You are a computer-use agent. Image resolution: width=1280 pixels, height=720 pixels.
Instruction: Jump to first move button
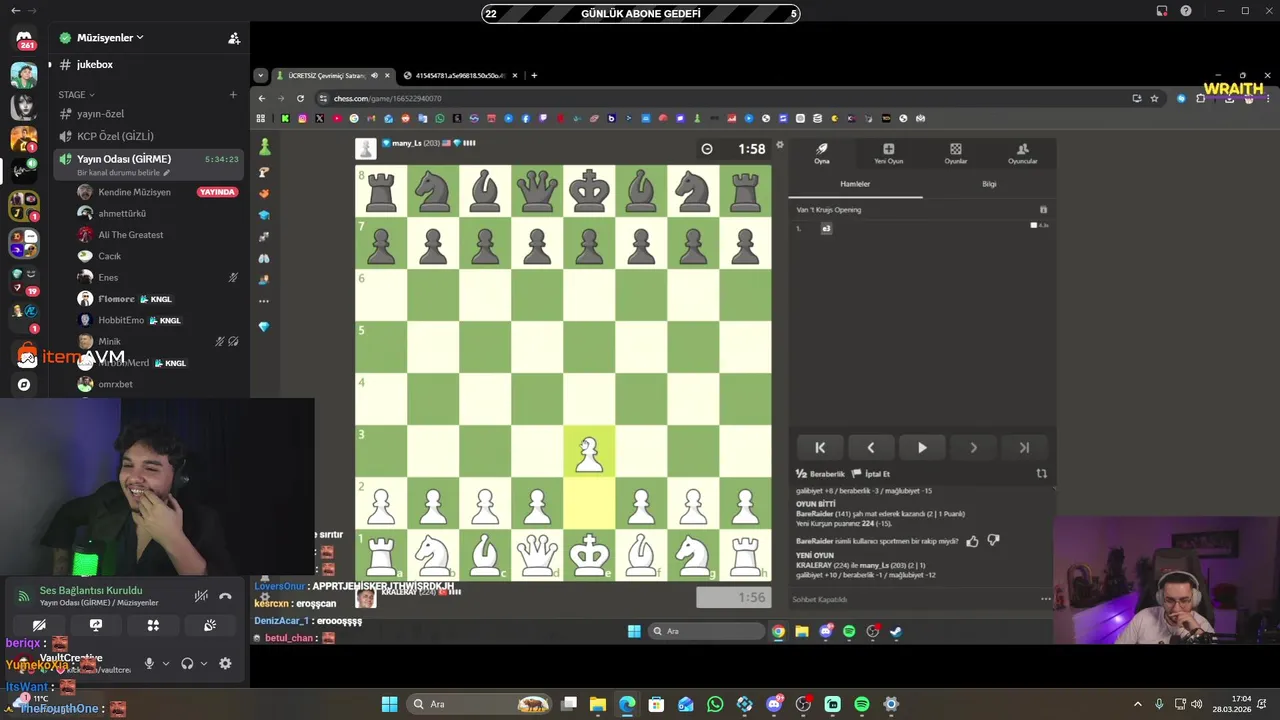[x=820, y=448]
